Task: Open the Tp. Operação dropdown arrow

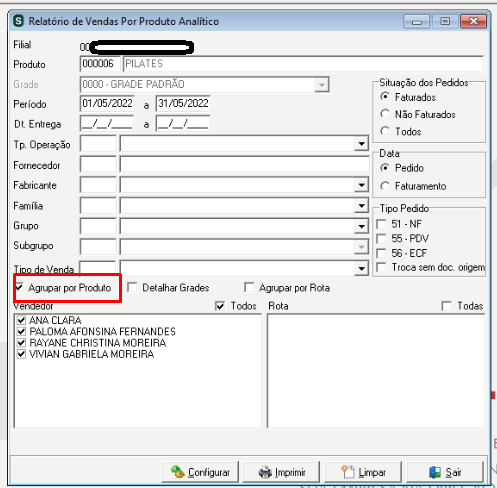Action: [361, 144]
